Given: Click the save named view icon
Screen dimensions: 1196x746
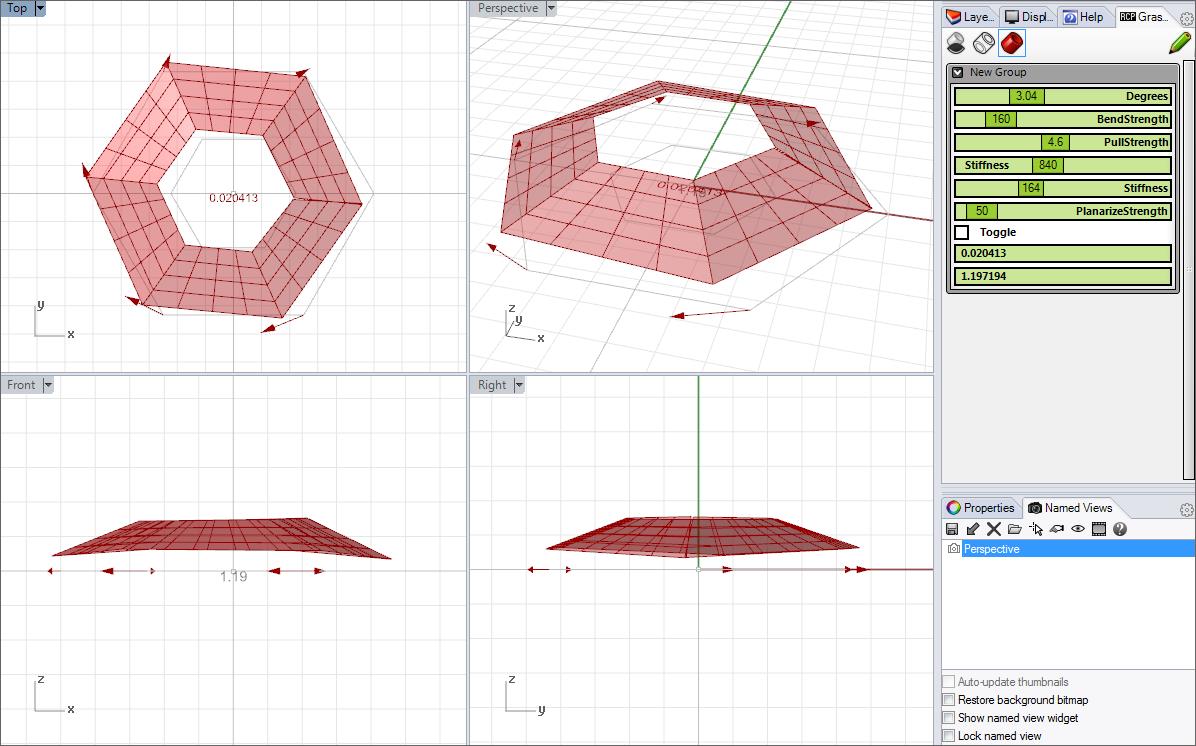Looking at the screenshot, I should (x=952, y=529).
